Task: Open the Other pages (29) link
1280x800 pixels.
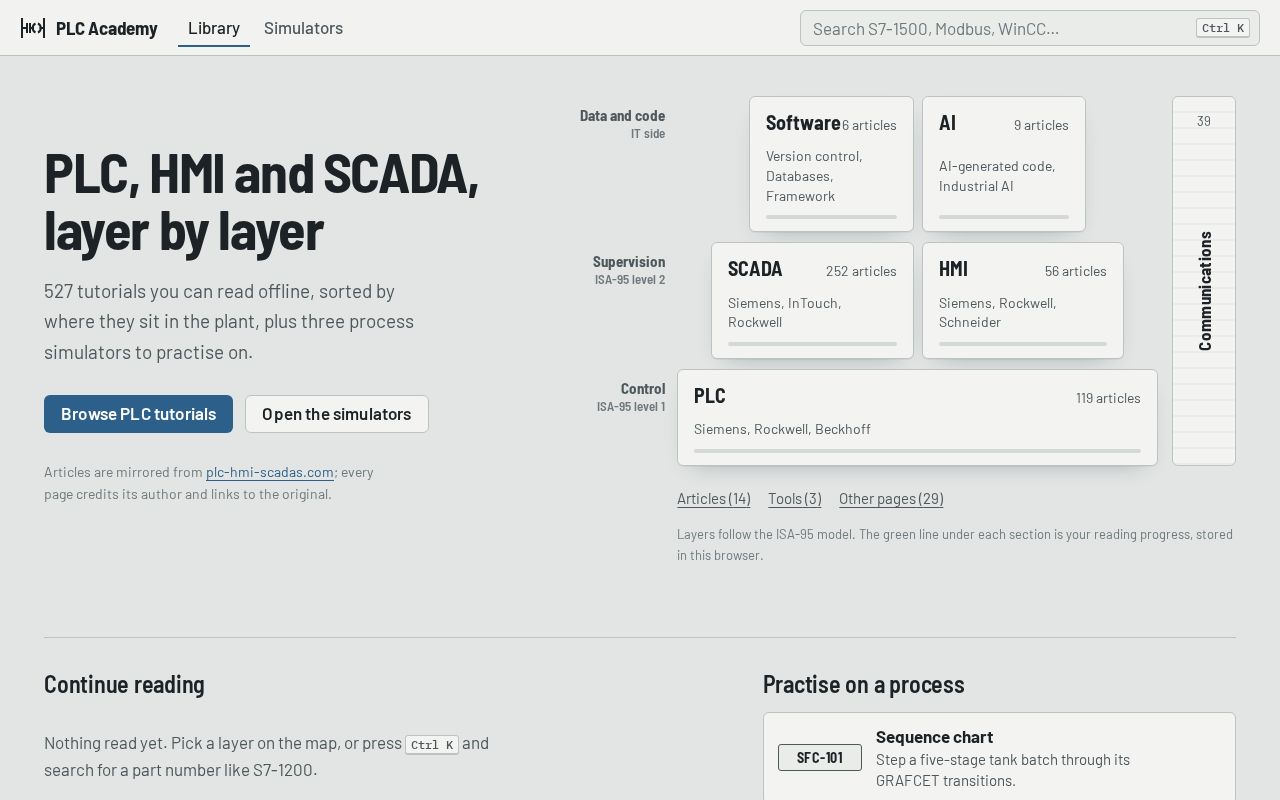Action: tap(891, 499)
